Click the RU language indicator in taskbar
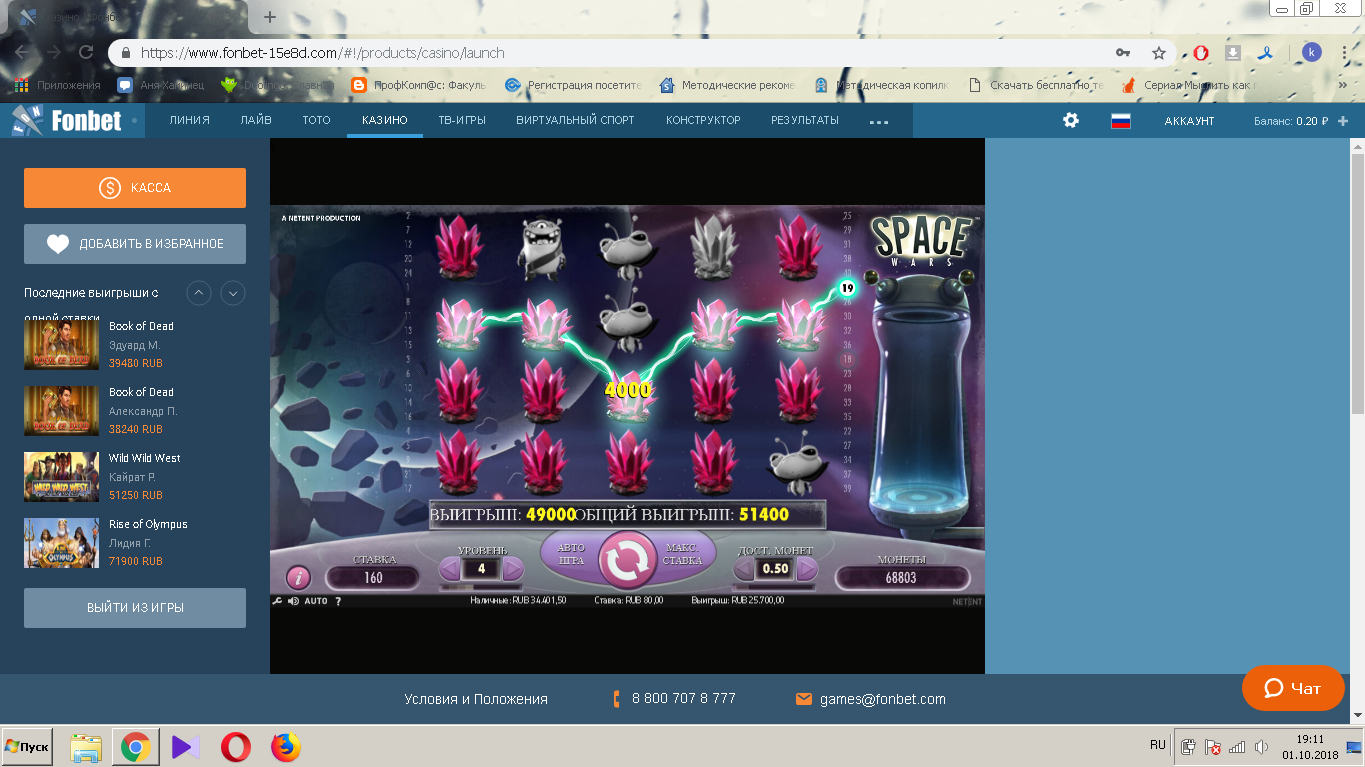The height and width of the screenshot is (767, 1365). pos(1158,746)
